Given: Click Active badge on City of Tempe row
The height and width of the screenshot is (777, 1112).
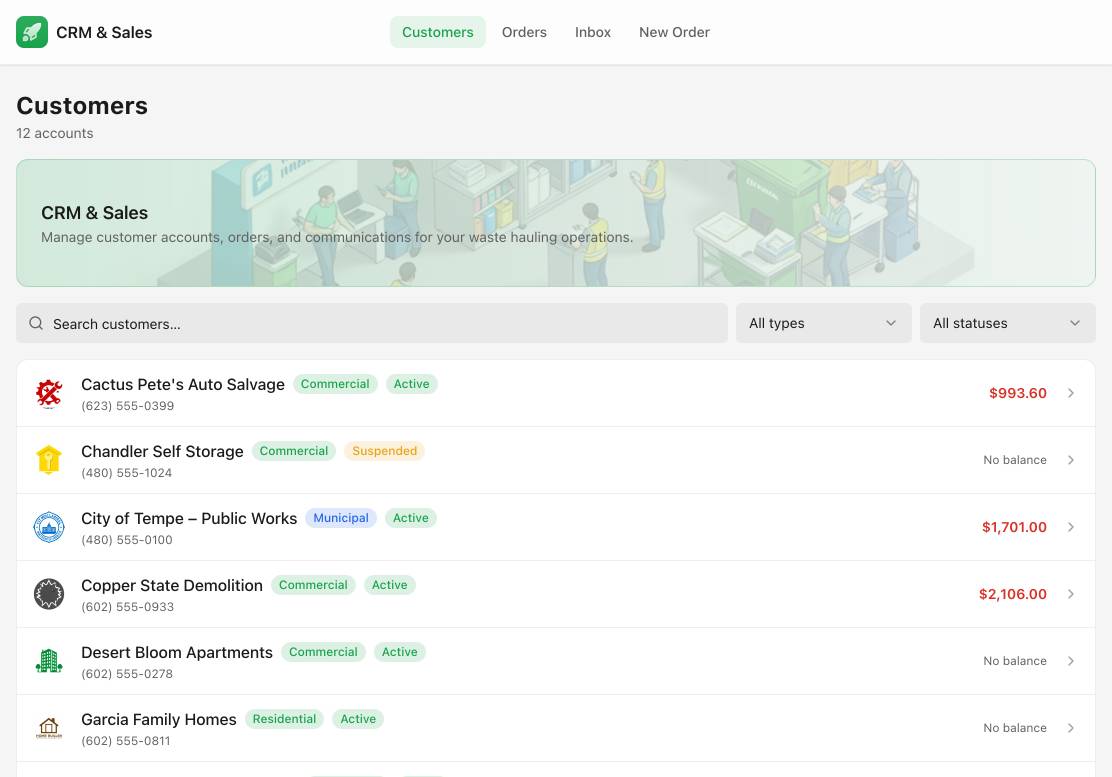Looking at the screenshot, I should tap(411, 518).
